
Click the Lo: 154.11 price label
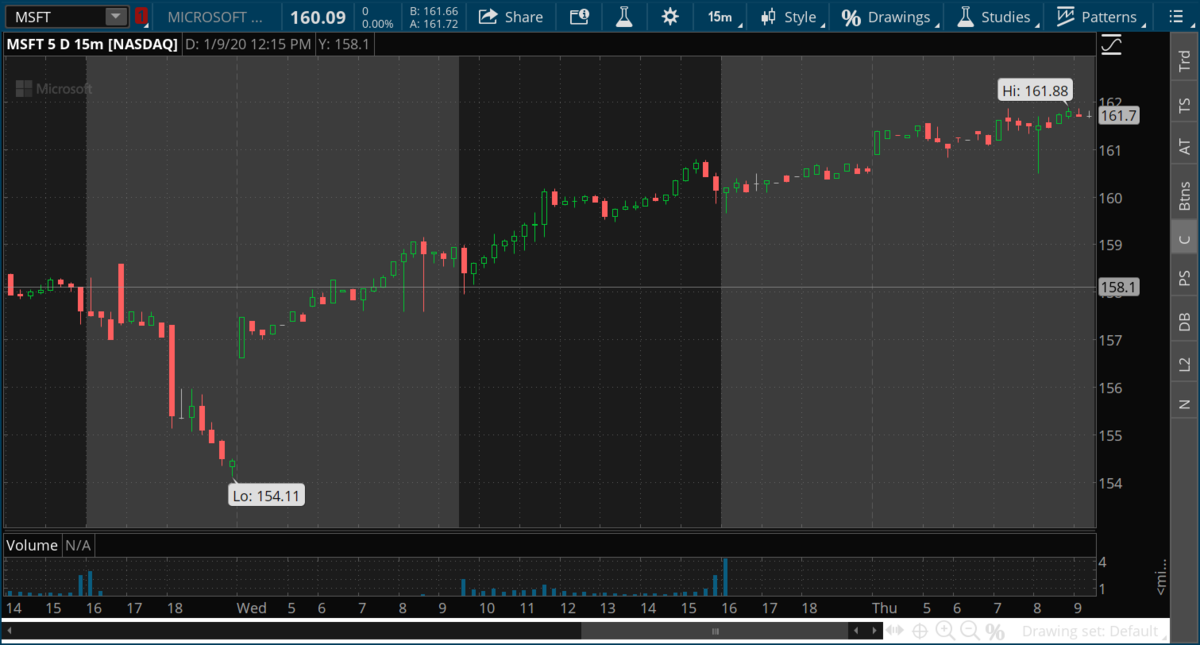coord(265,494)
